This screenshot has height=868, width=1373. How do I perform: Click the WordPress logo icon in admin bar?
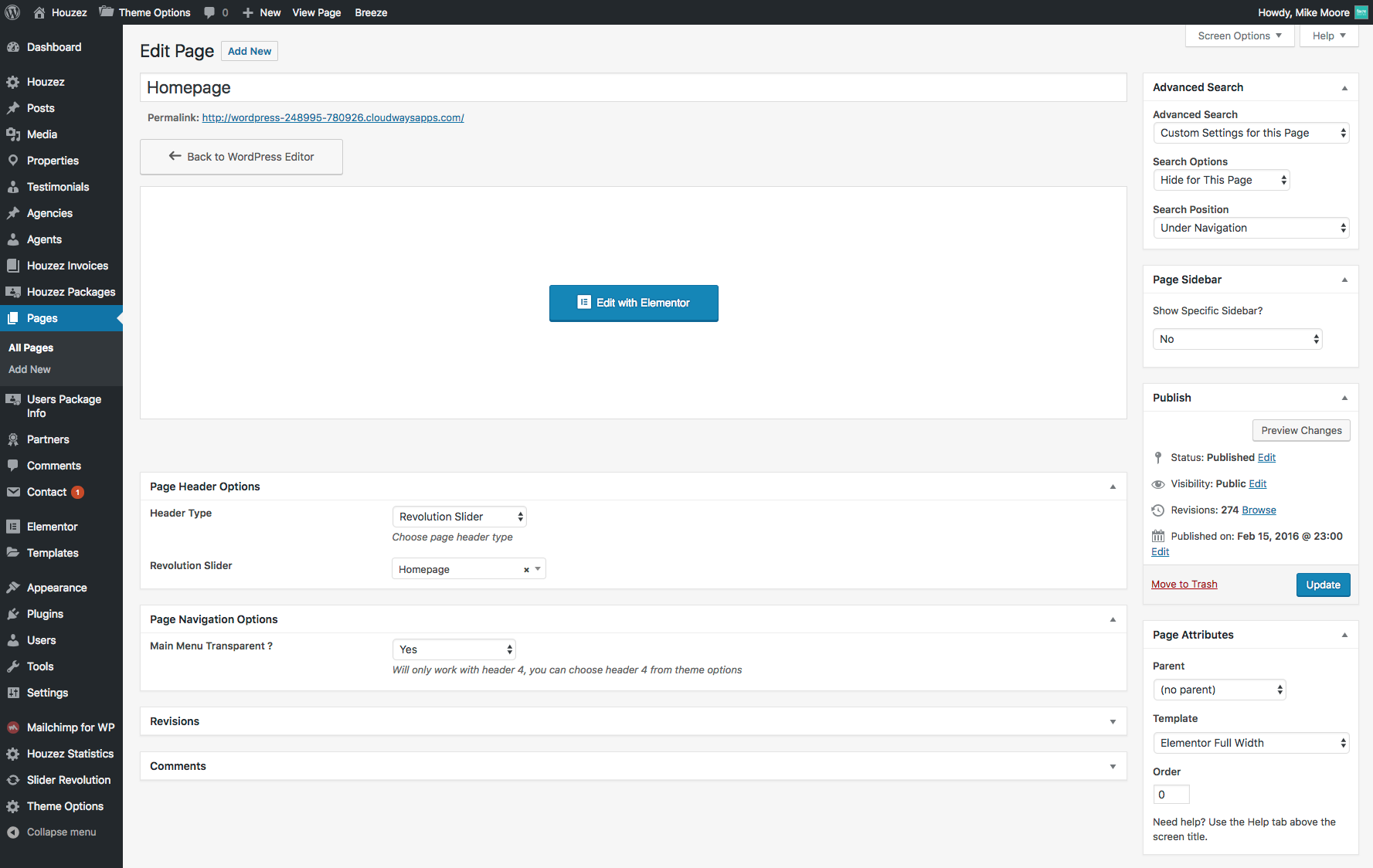[x=12, y=12]
